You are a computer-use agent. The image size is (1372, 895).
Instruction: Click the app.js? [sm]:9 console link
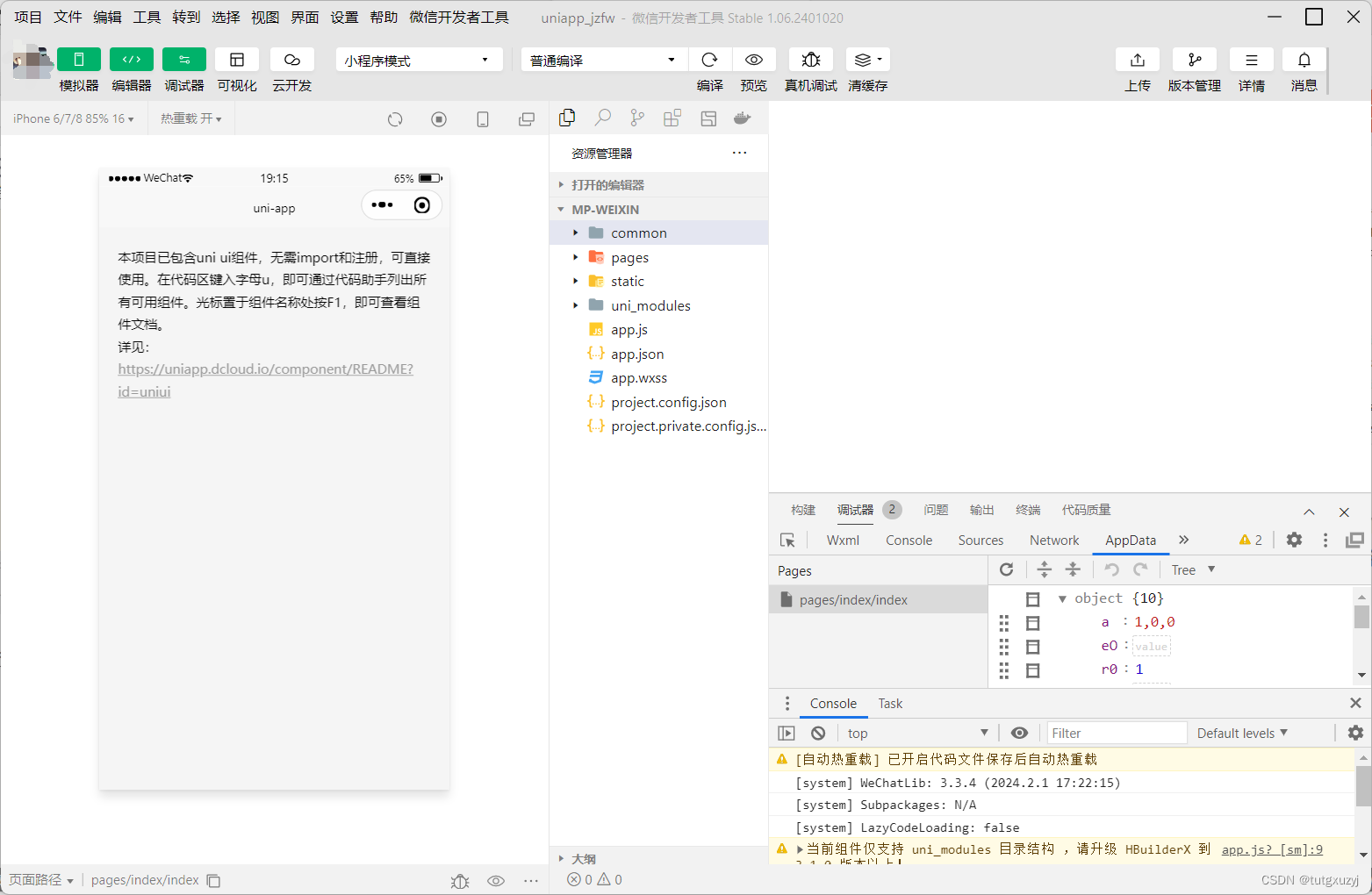pyautogui.click(x=1272, y=848)
